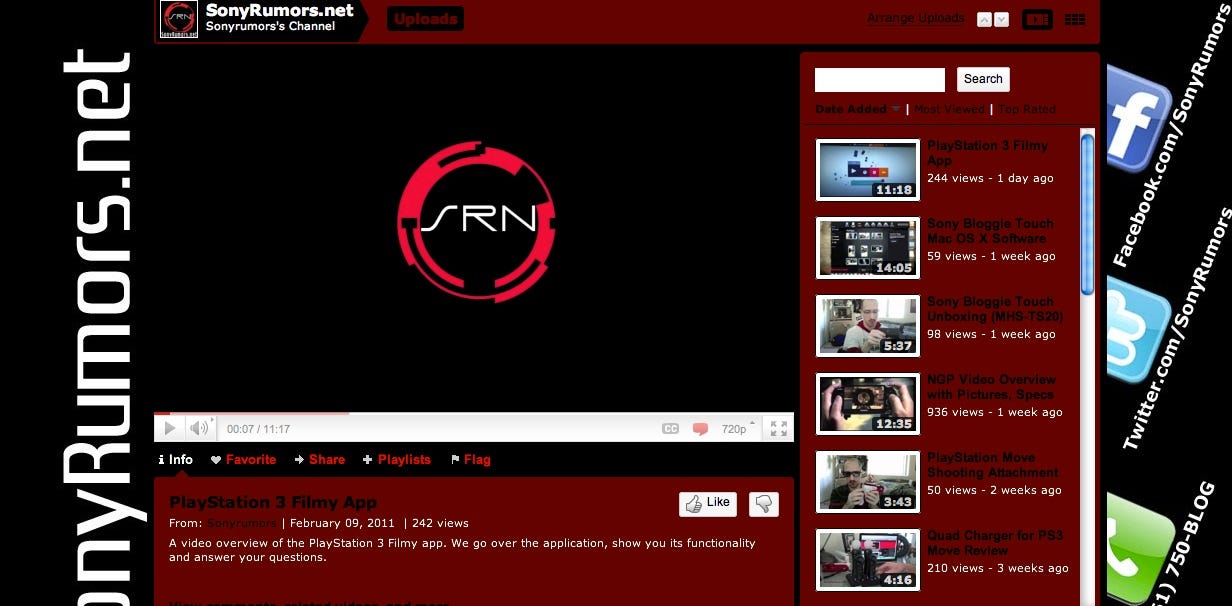1232x606 pixels.
Task: Click the Quad Charger for PS3 Move Review title
Action: 995,543
